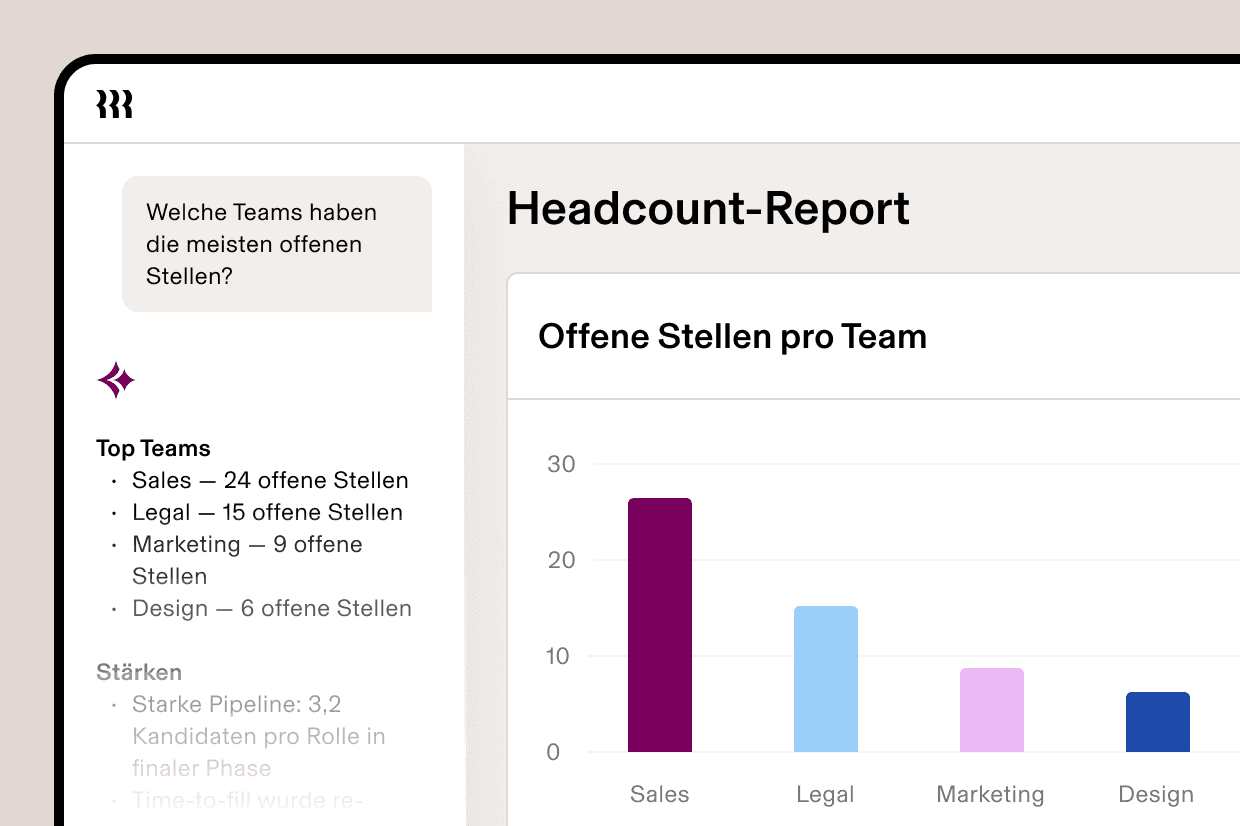
Task: Click the pink Marketing bar
Action: [x=992, y=710]
